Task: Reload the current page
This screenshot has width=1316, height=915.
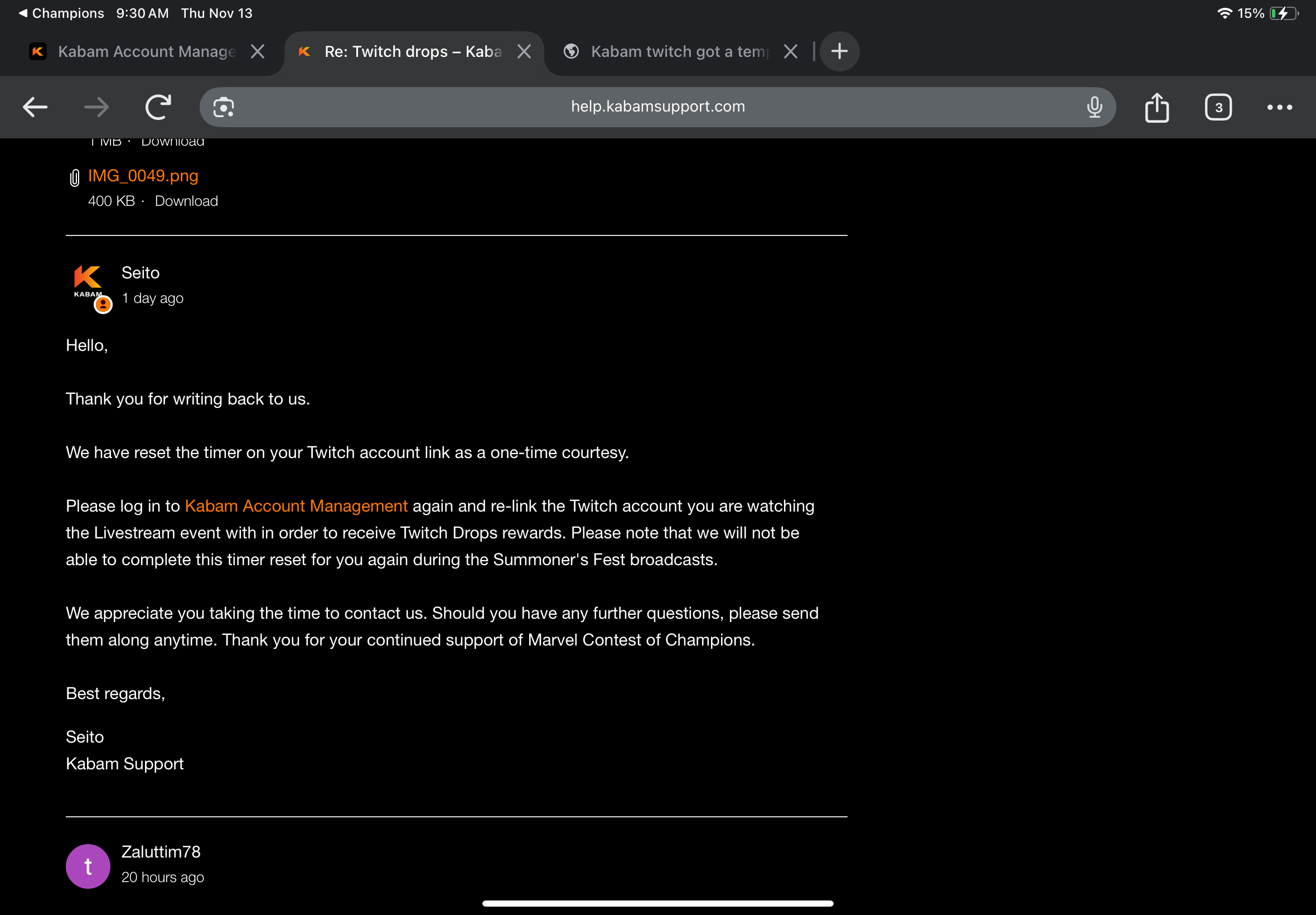Action: (x=158, y=107)
